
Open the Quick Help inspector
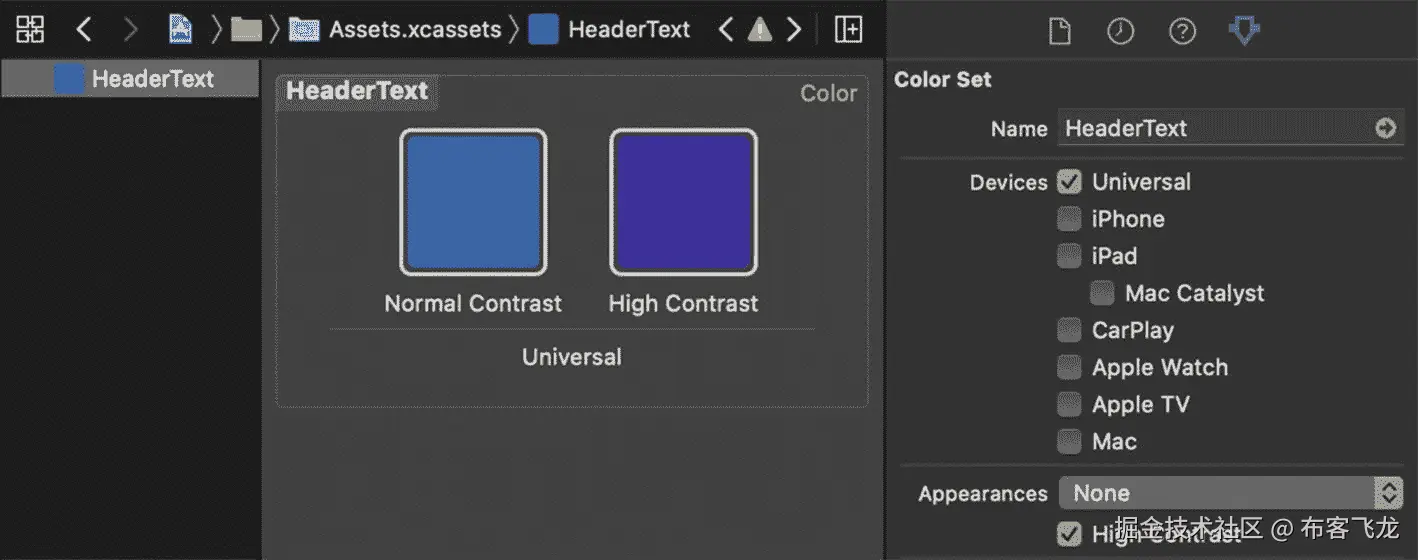(1182, 32)
